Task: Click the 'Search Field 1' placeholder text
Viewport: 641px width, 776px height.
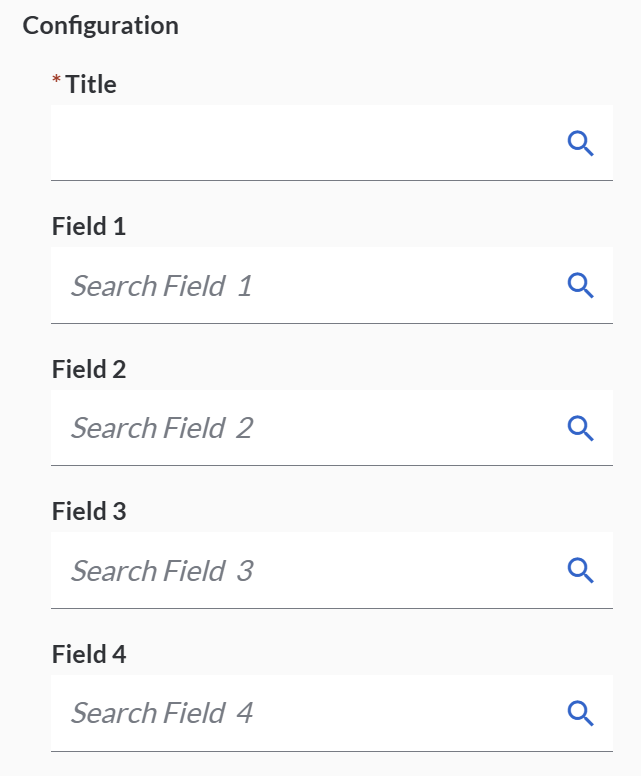Action: 161,286
